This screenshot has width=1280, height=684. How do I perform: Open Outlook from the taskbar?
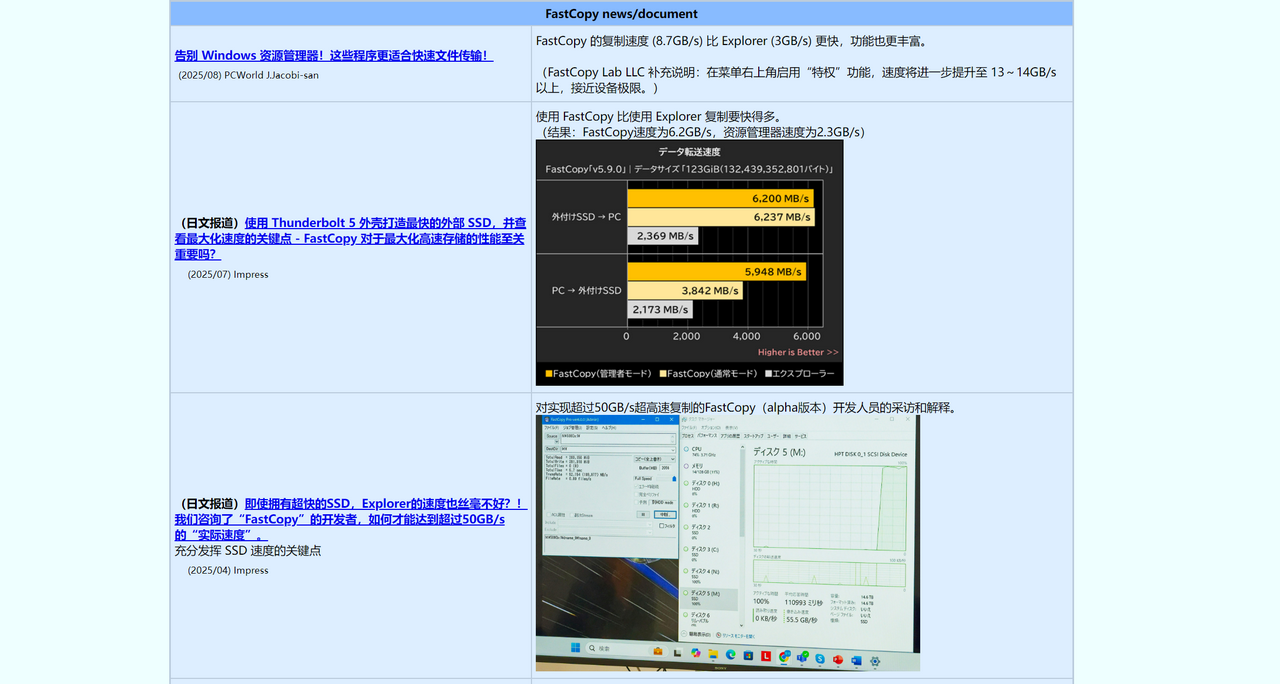[855, 662]
